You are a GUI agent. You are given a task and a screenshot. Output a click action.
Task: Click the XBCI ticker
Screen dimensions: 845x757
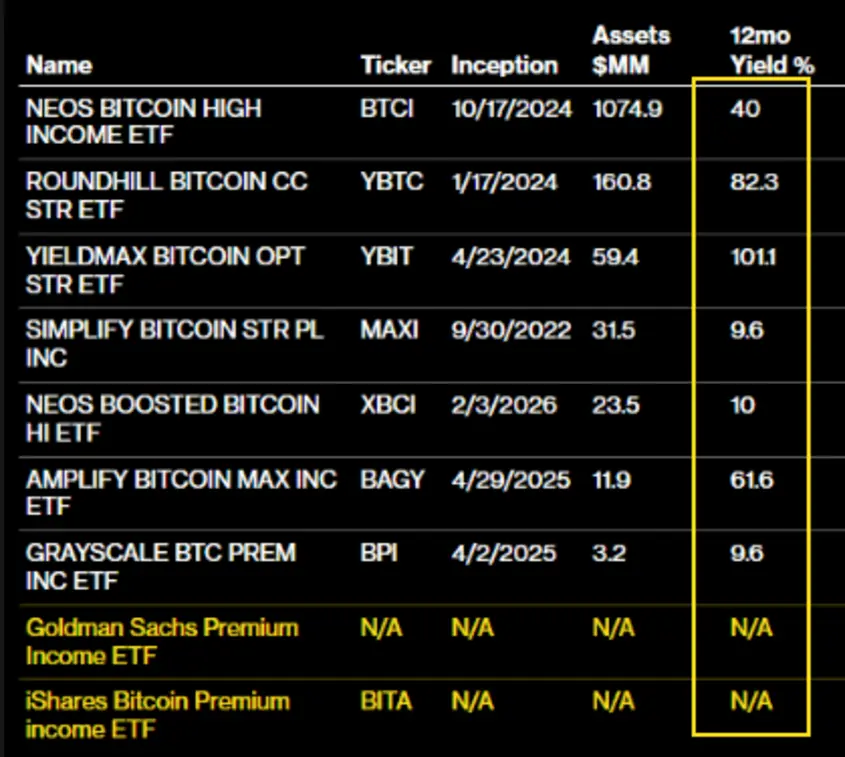click(x=388, y=405)
